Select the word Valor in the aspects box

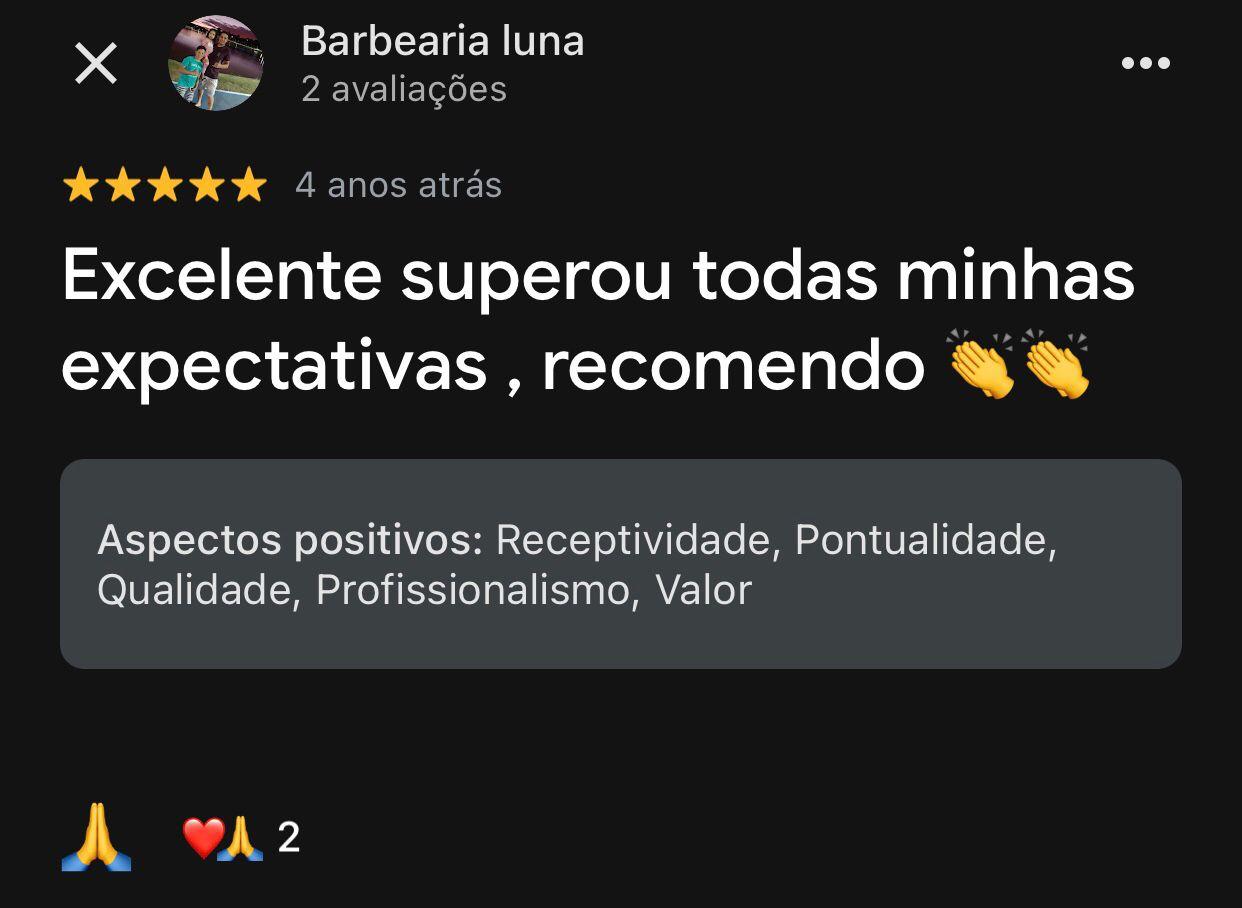703,590
